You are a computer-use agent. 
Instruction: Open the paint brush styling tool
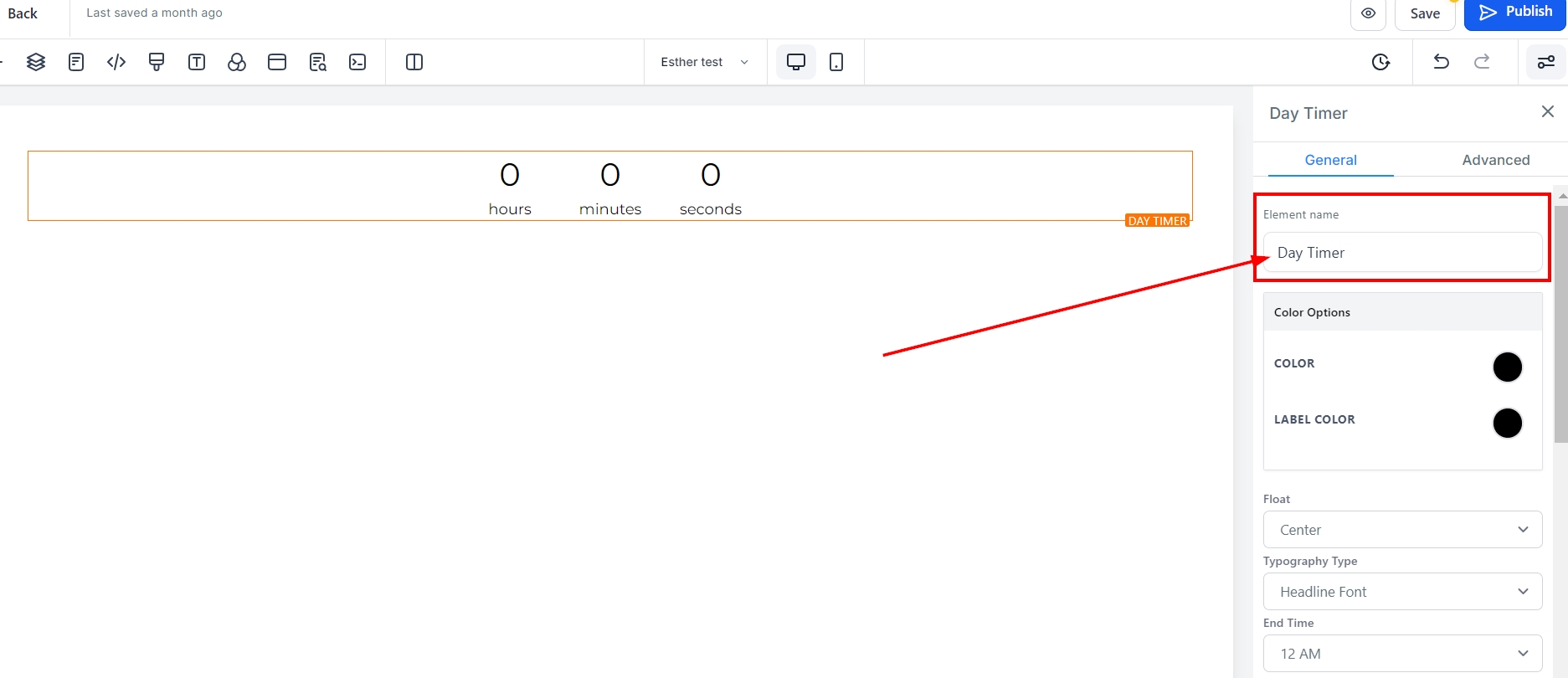pyautogui.click(x=157, y=62)
